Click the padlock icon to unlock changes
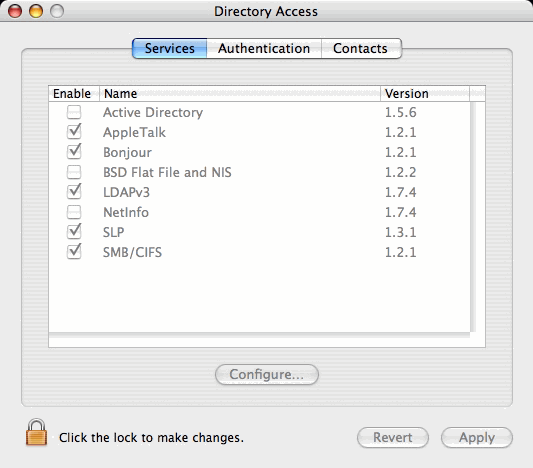Image resolution: width=533 pixels, height=468 pixels. [36, 432]
